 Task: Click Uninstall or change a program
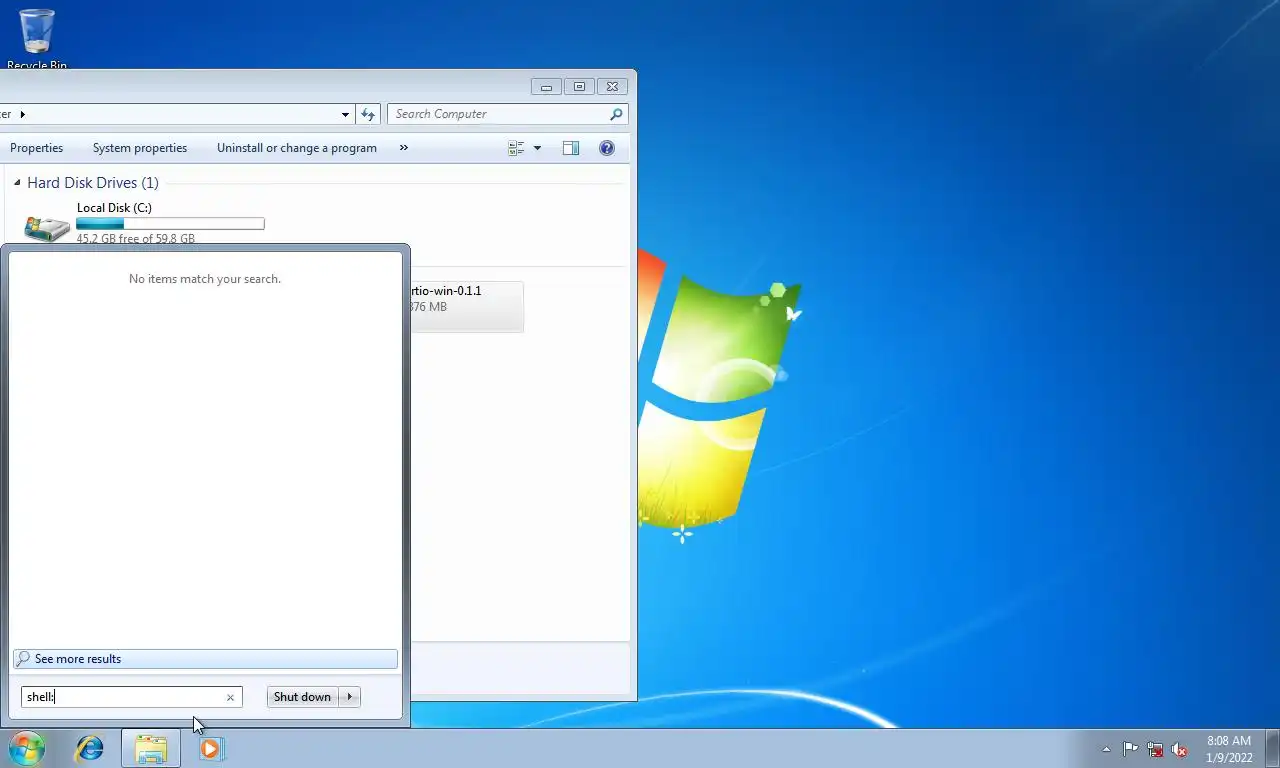(297, 148)
